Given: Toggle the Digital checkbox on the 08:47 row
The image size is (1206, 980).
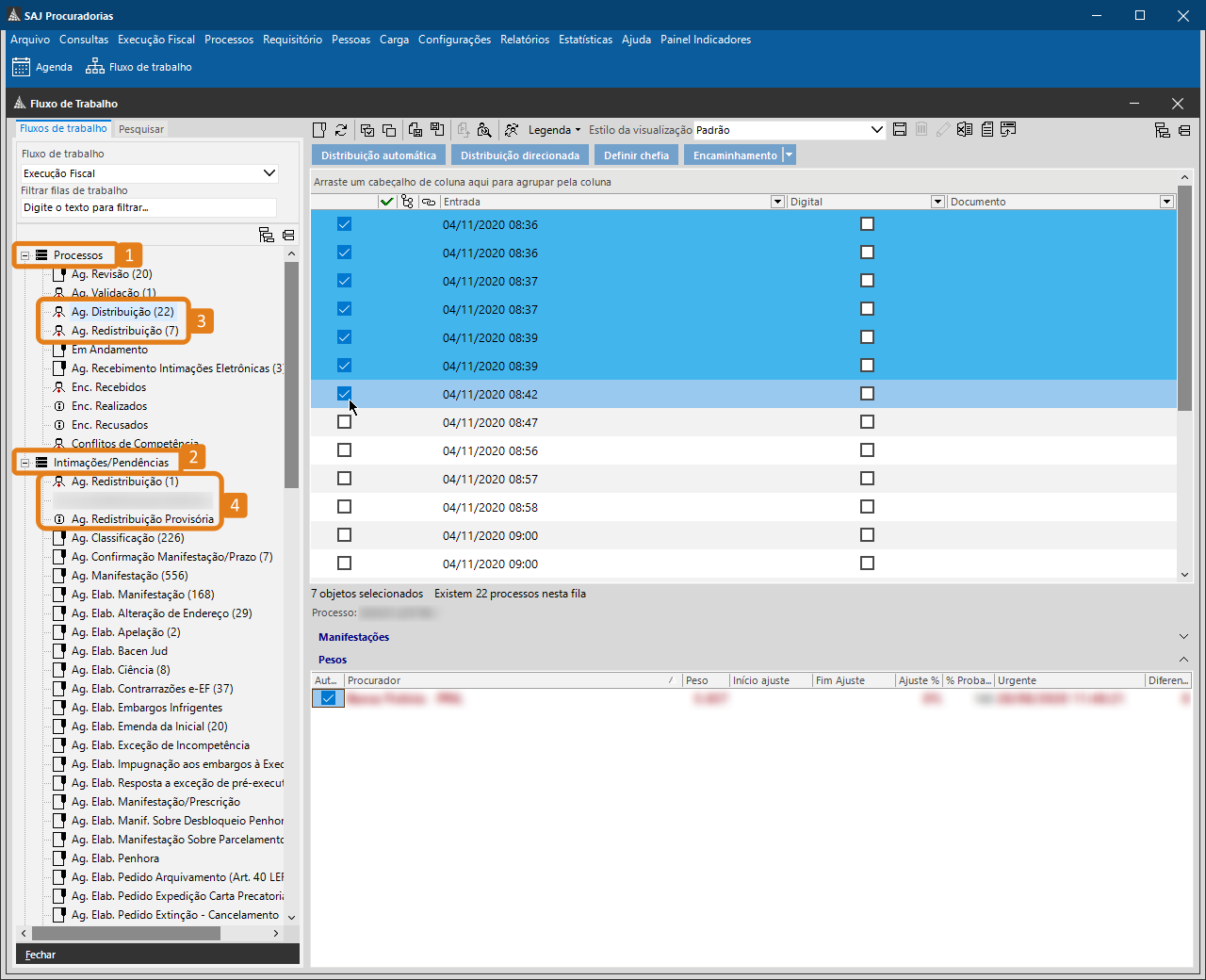Looking at the screenshot, I should tap(867, 422).
